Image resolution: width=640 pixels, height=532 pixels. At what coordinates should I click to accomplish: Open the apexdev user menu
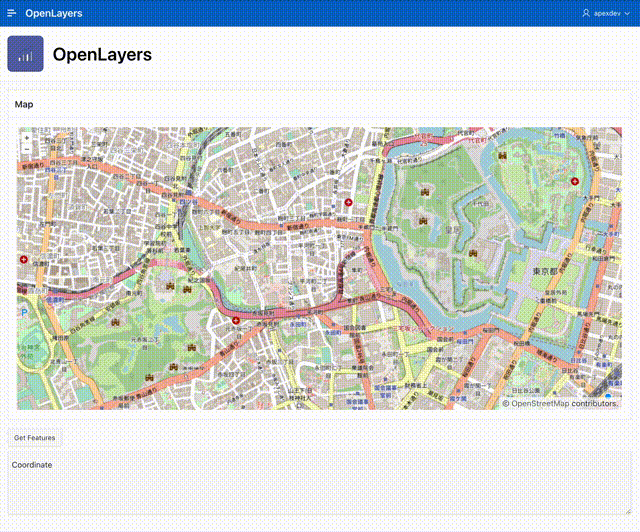606,13
